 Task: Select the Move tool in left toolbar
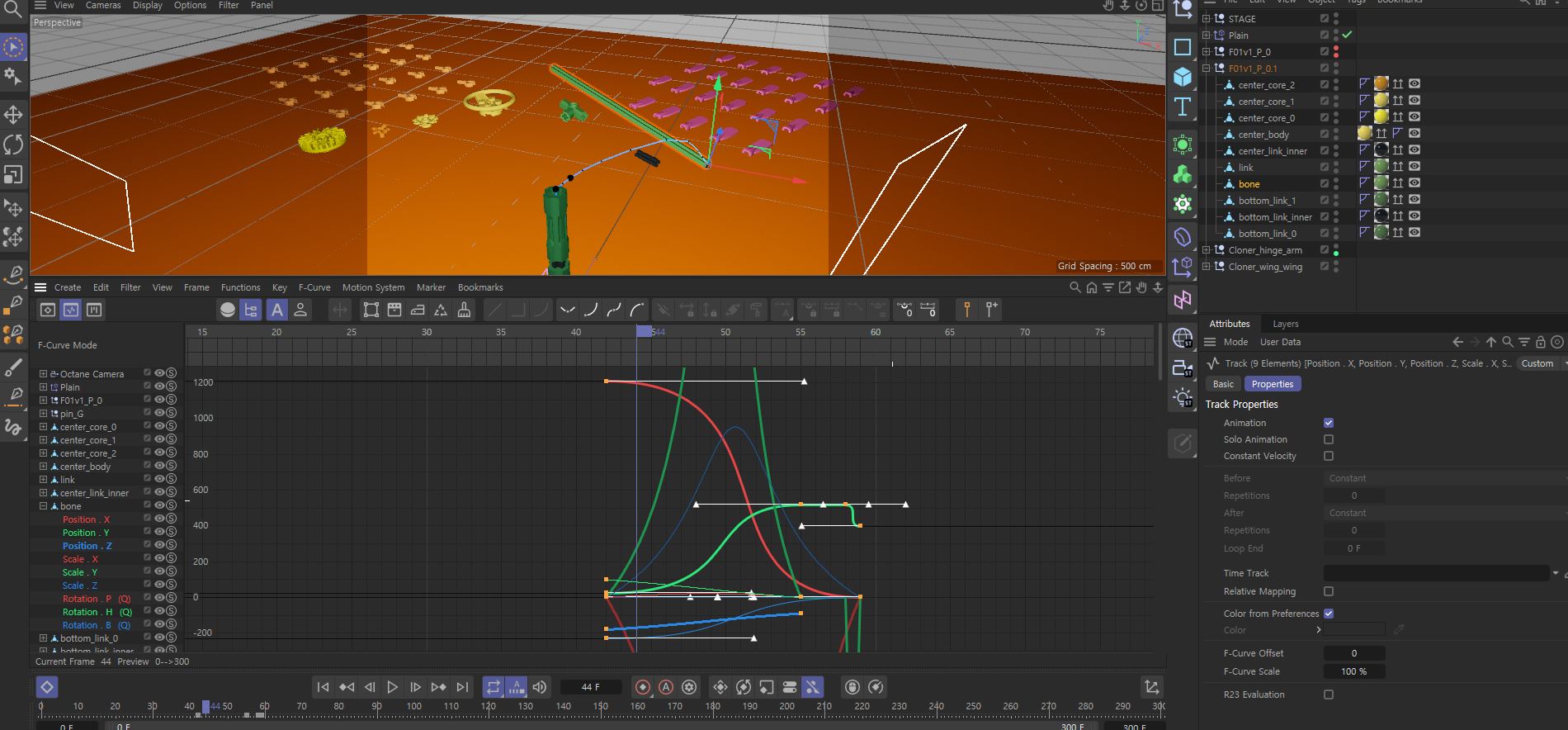click(x=13, y=115)
